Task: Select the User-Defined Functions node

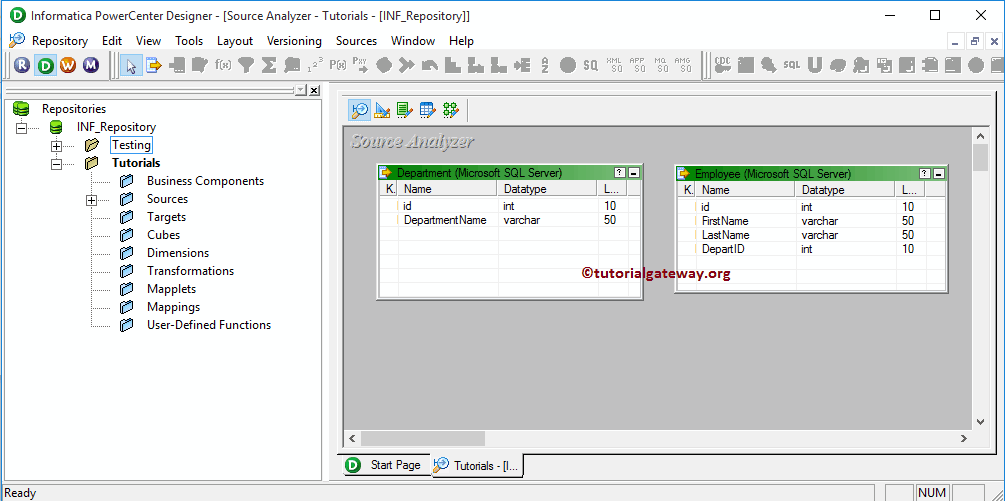Action: [x=209, y=325]
